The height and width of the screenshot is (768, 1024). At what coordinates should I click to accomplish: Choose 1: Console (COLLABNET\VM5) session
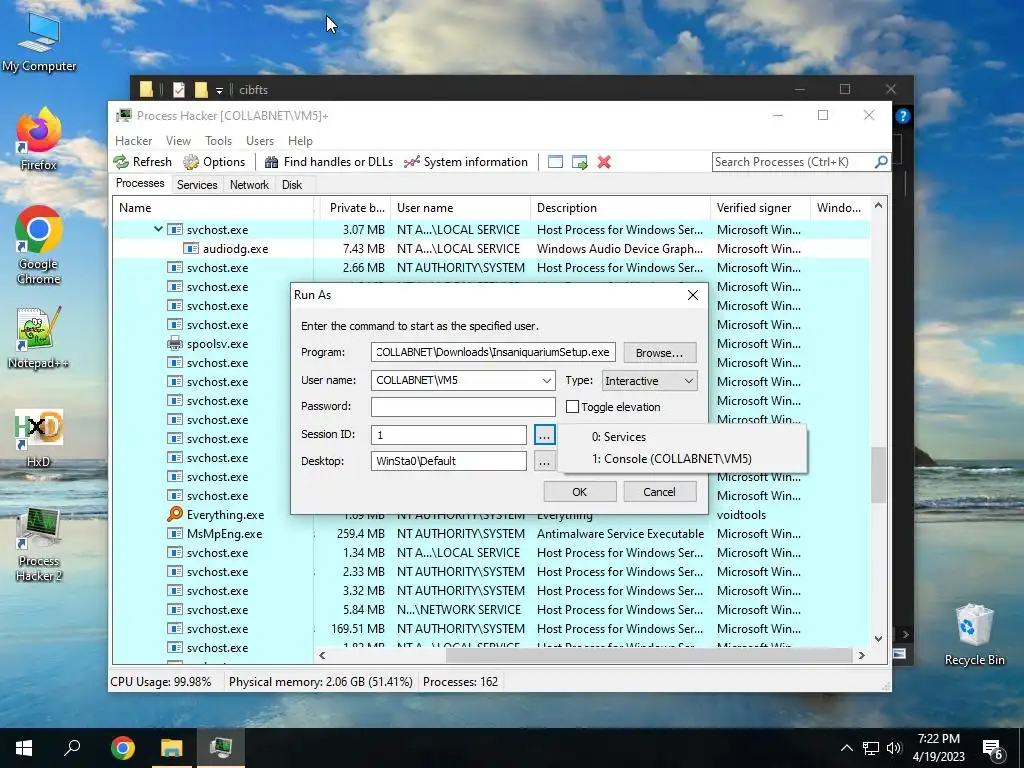coord(682,459)
